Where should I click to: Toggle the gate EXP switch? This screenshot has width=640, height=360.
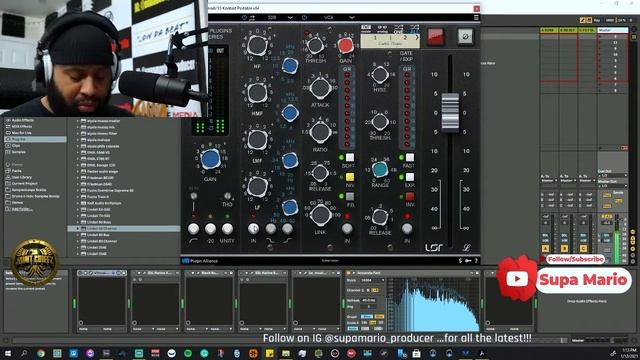point(409,177)
